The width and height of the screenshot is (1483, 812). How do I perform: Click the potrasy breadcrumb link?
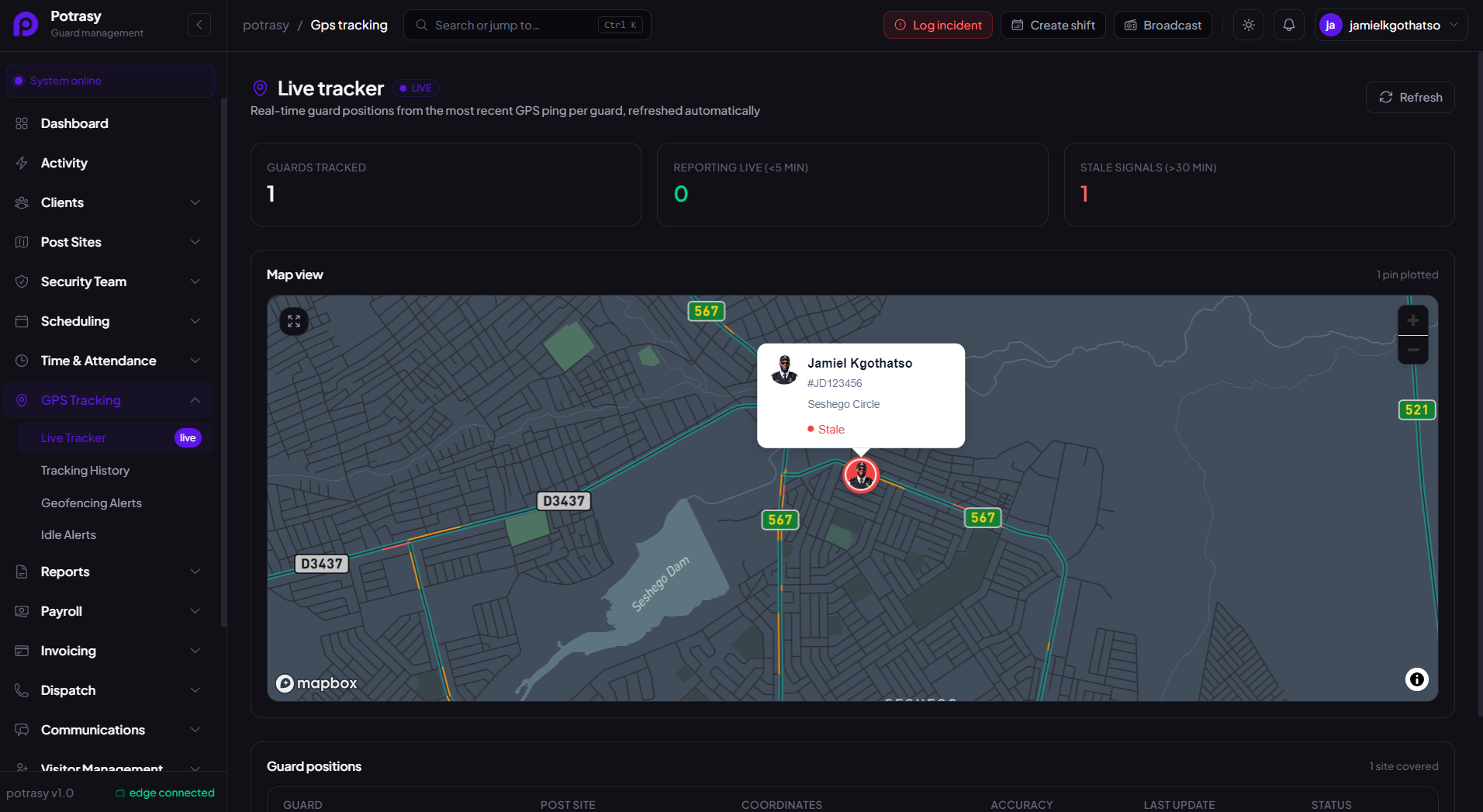click(x=266, y=25)
